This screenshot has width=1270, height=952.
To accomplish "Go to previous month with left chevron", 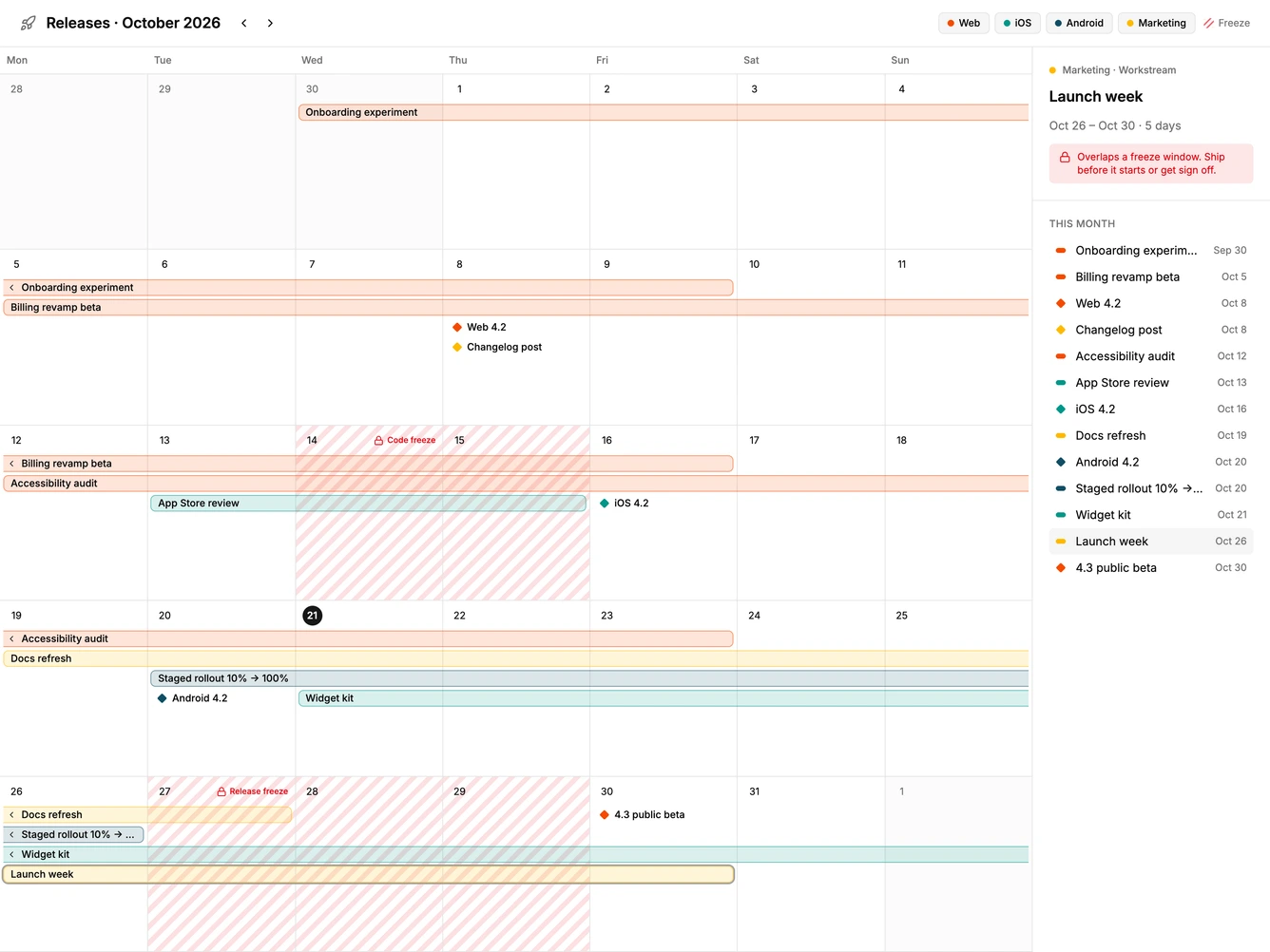I will [x=244, y=23].
